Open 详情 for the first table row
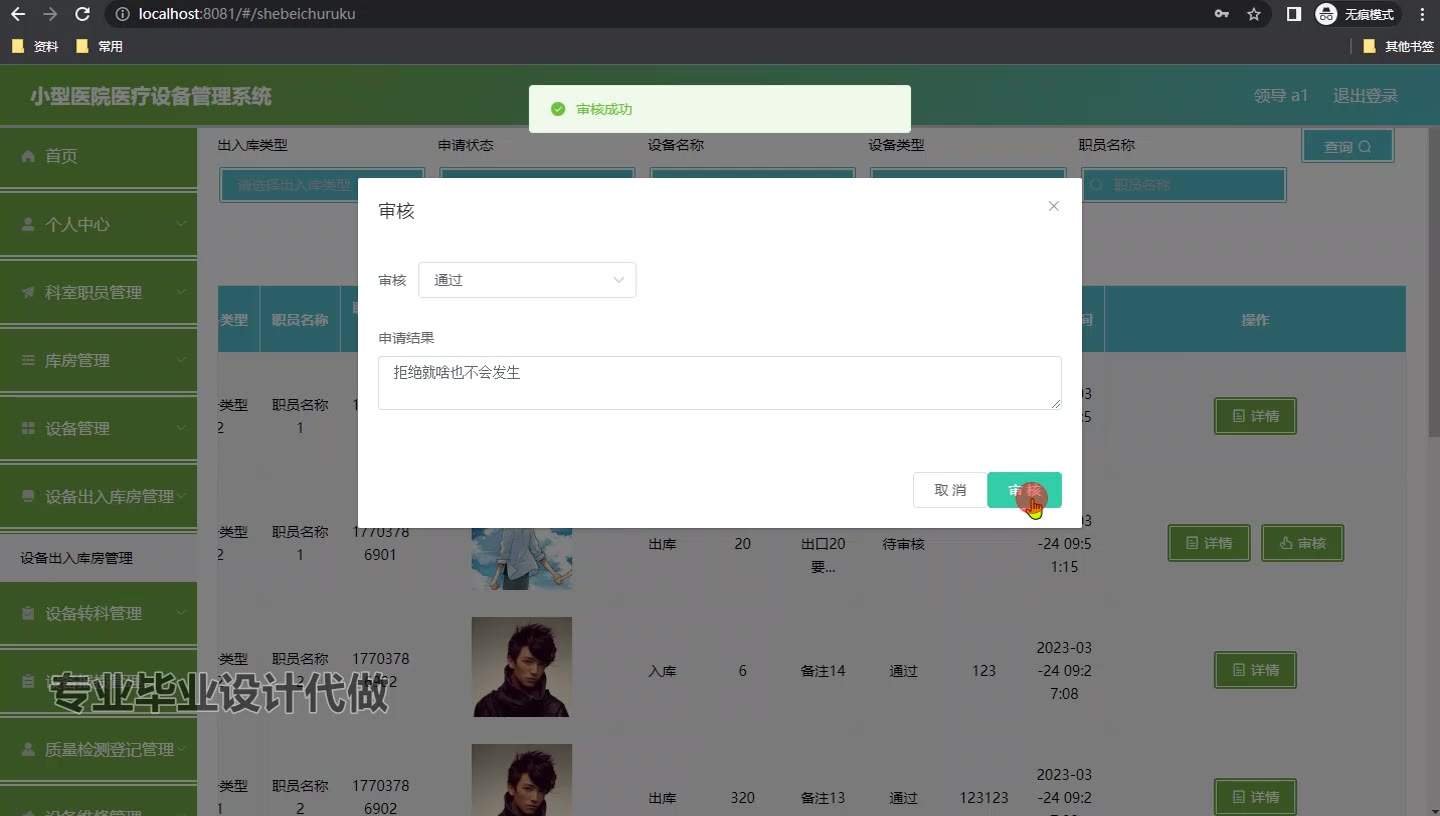 click(1255, 416)
